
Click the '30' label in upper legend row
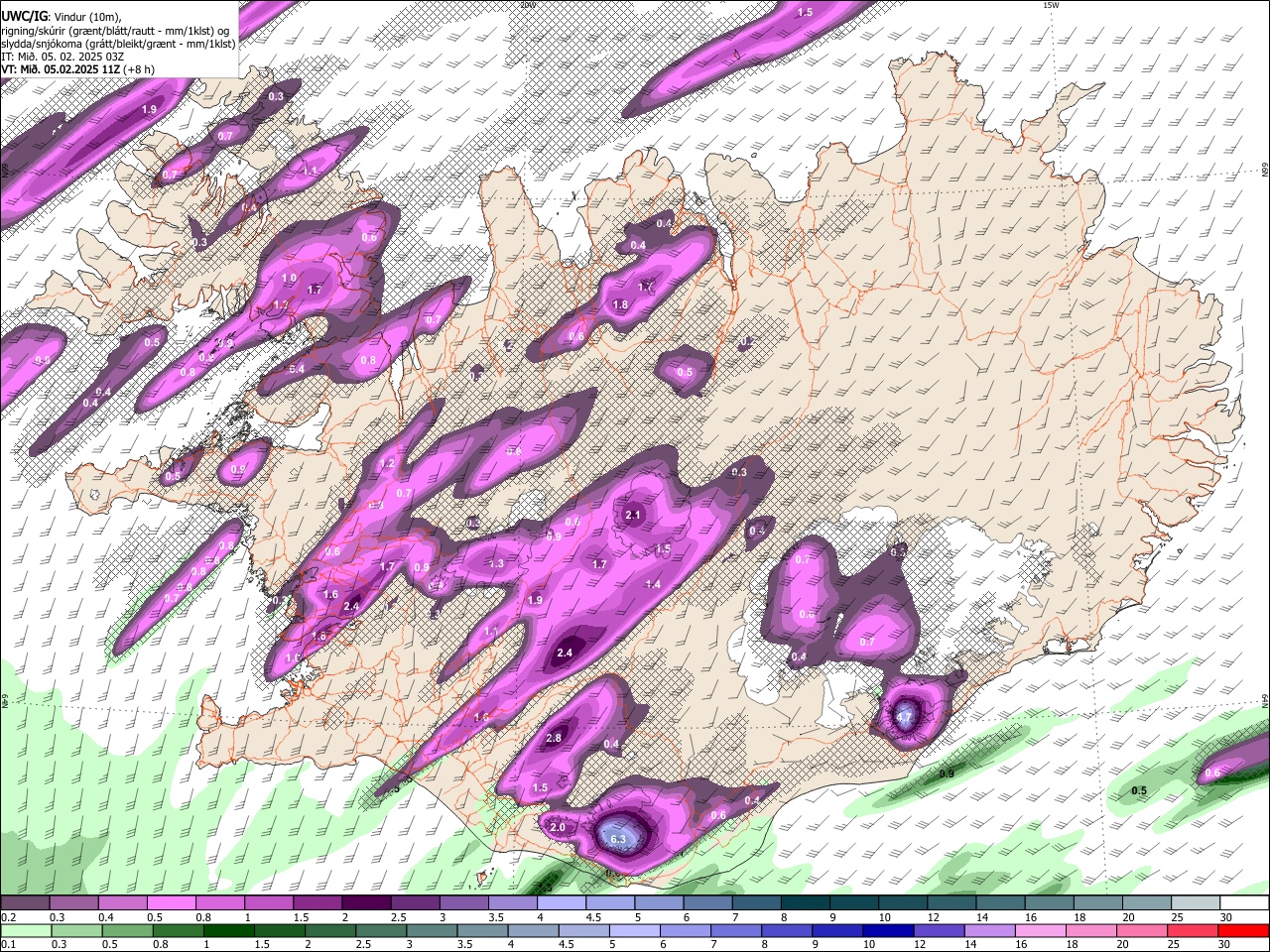tap(1226, 917)
